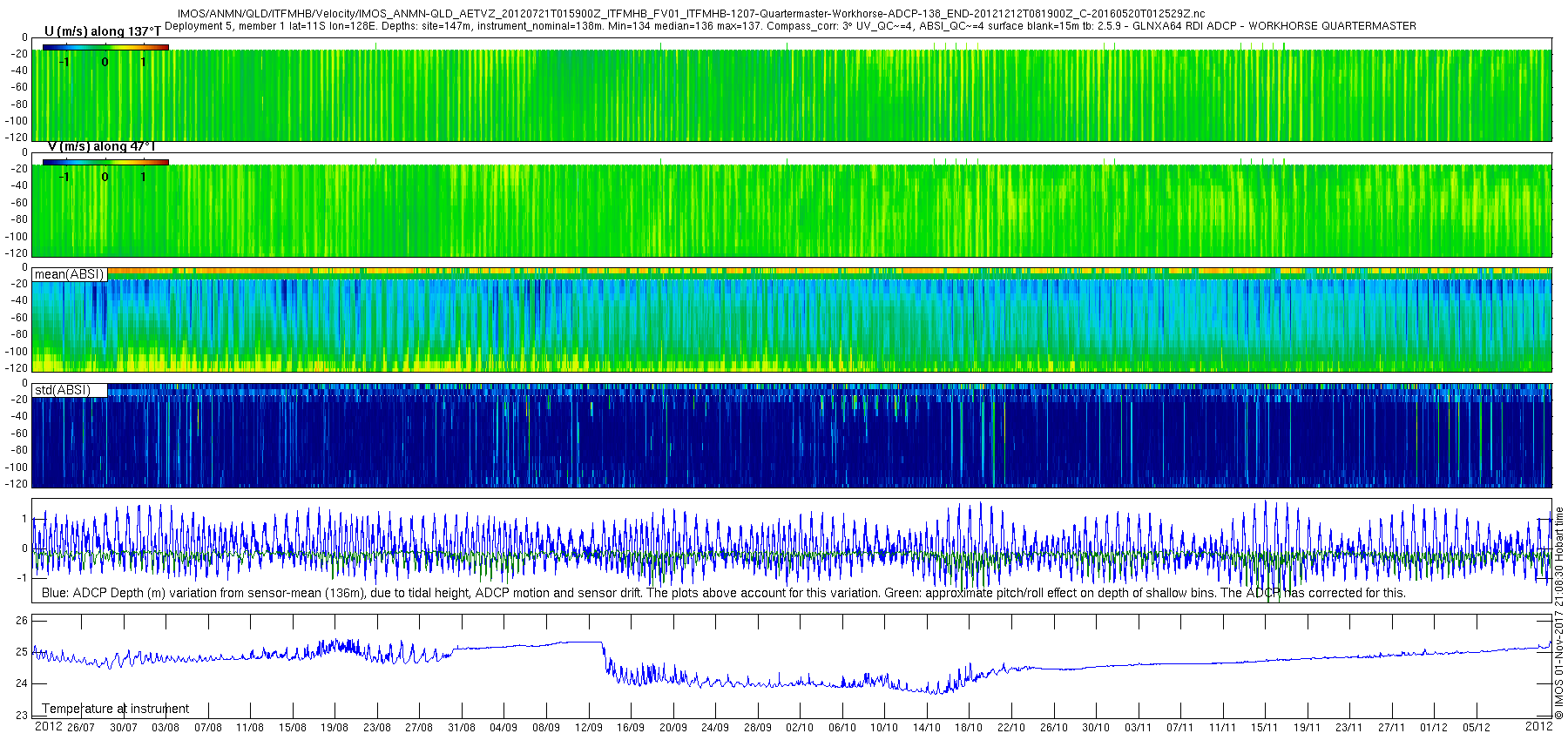Click the 'Blue: ADCP Depth (m) variation' caption
1568x740 pixels.
tap(723, 593)
